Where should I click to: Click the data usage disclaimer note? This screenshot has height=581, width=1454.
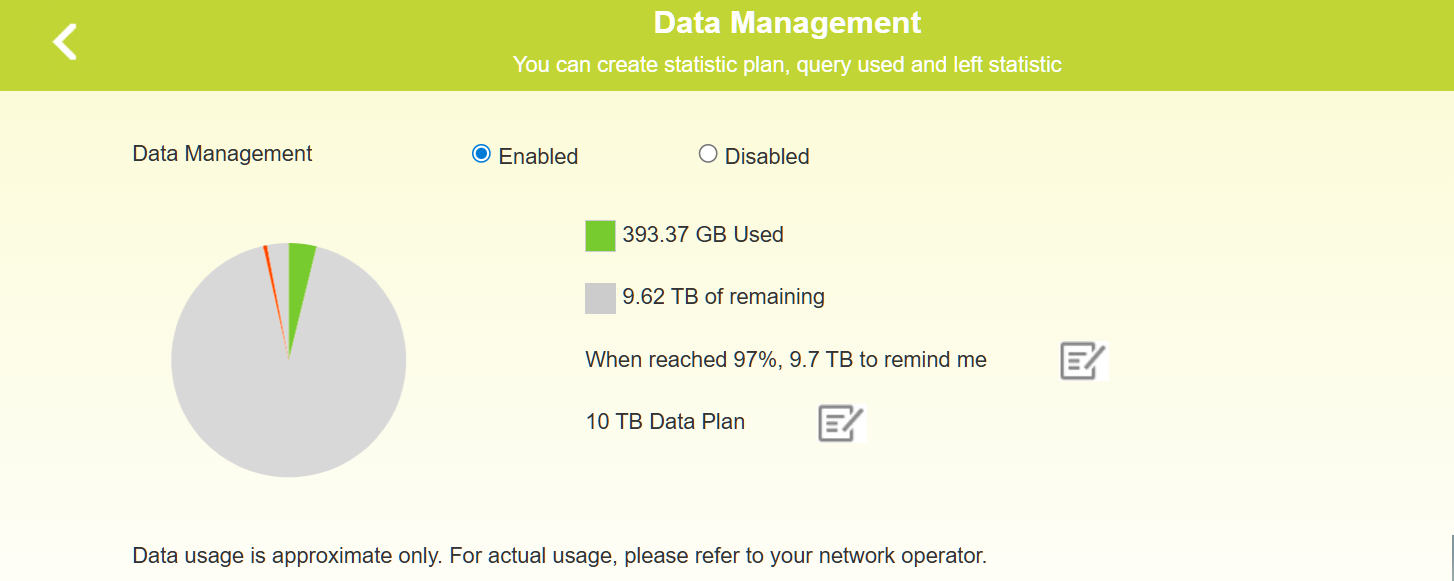tap(559, 556)
